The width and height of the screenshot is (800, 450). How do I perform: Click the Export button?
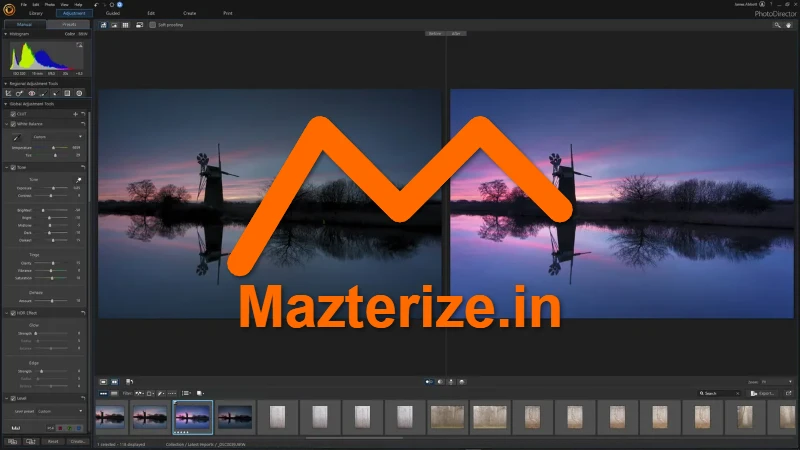point(762,393)
